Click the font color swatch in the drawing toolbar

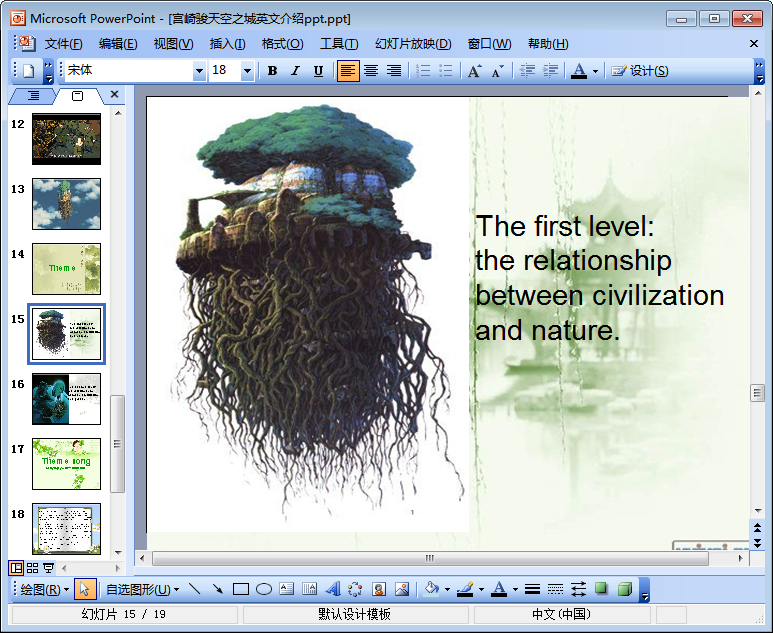[x=498, y=589]
